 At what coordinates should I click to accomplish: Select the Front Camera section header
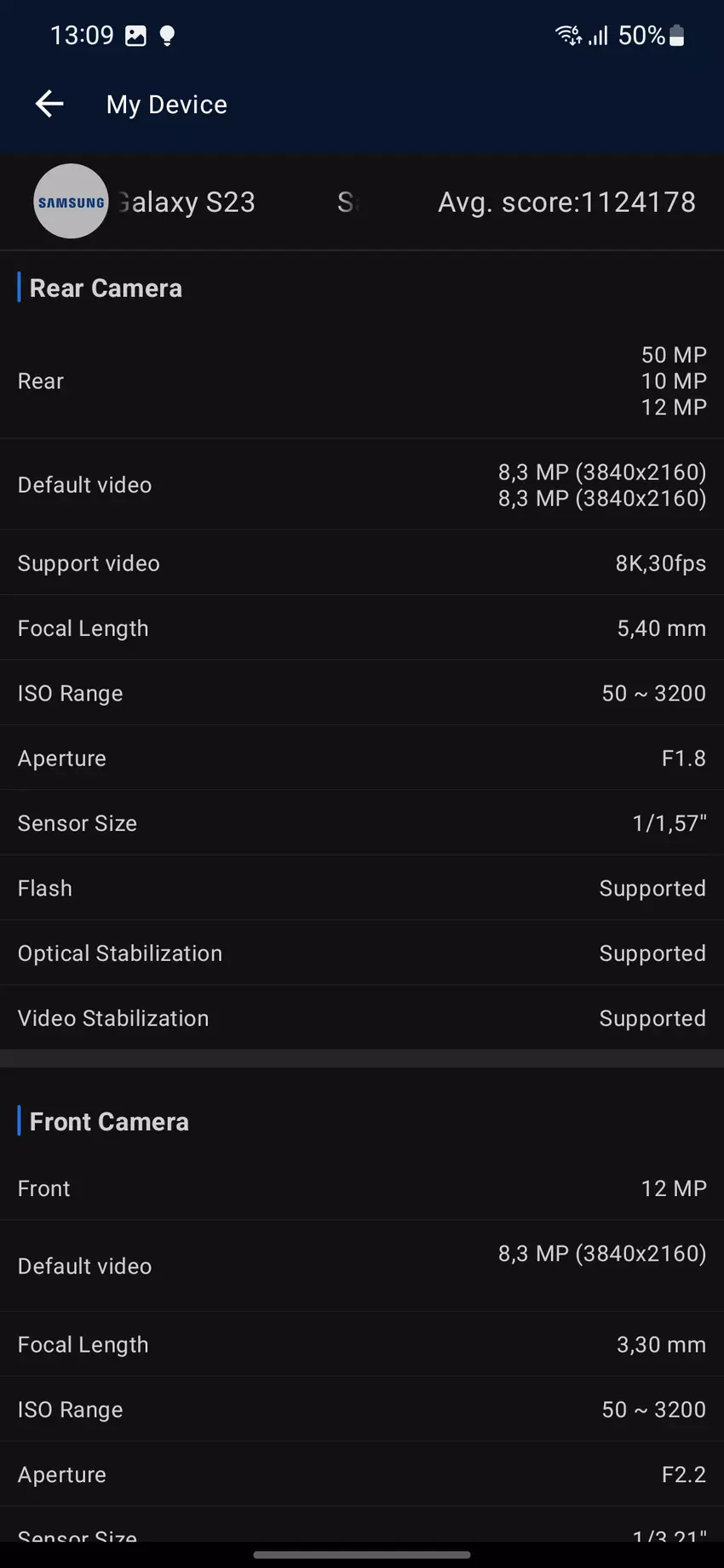(109, 1122)
